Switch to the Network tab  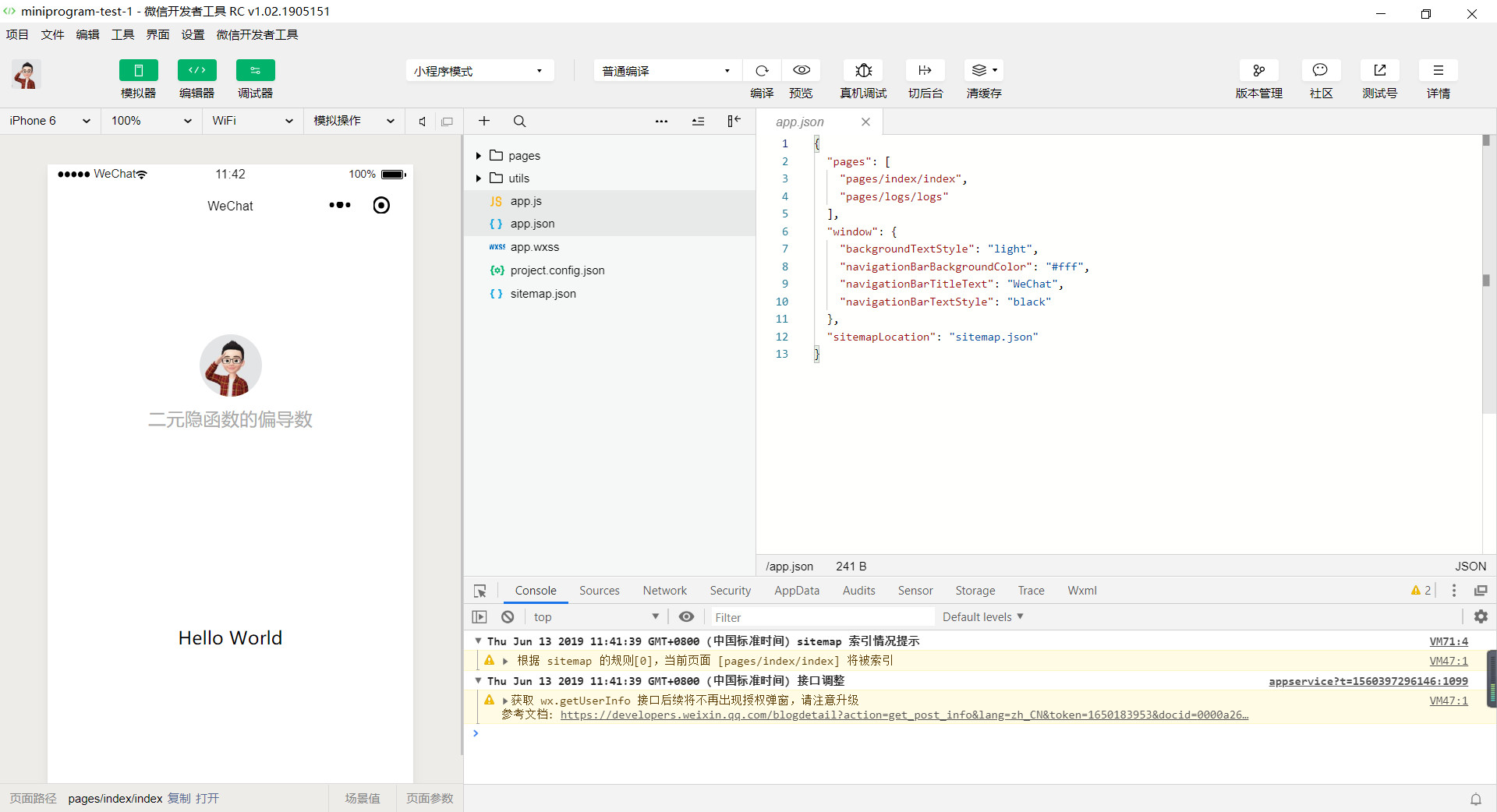pos(664,591)
